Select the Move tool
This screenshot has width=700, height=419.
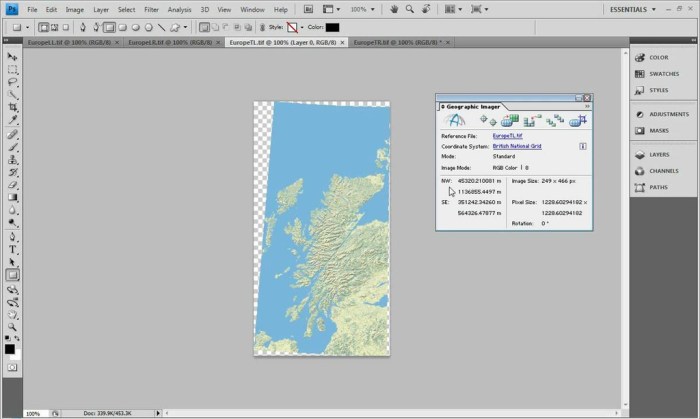[13, 56]
